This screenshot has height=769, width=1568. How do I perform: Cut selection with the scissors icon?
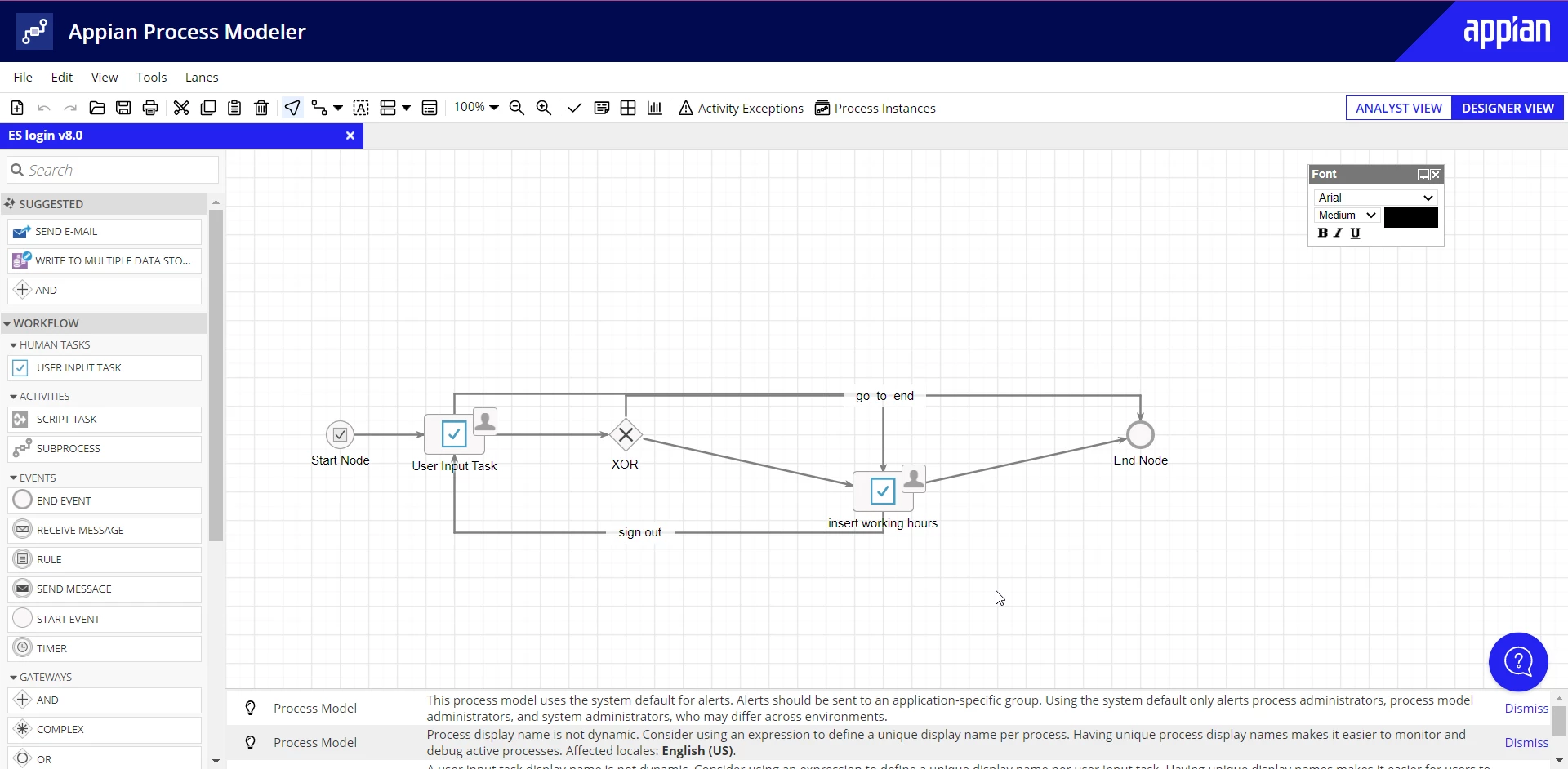click(x=181, y=108)
